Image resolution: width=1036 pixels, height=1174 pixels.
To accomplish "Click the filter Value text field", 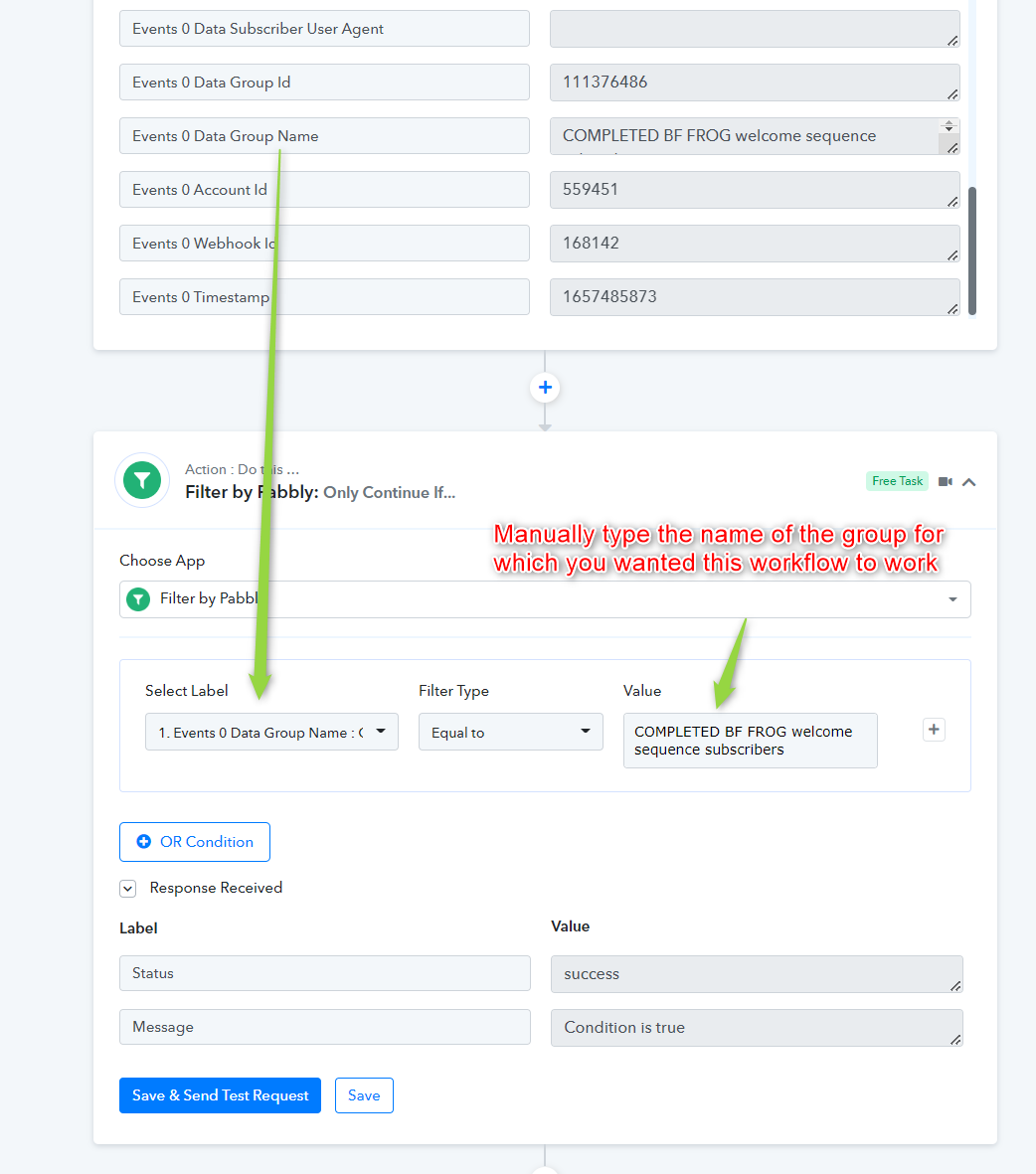I will [750, 741].
